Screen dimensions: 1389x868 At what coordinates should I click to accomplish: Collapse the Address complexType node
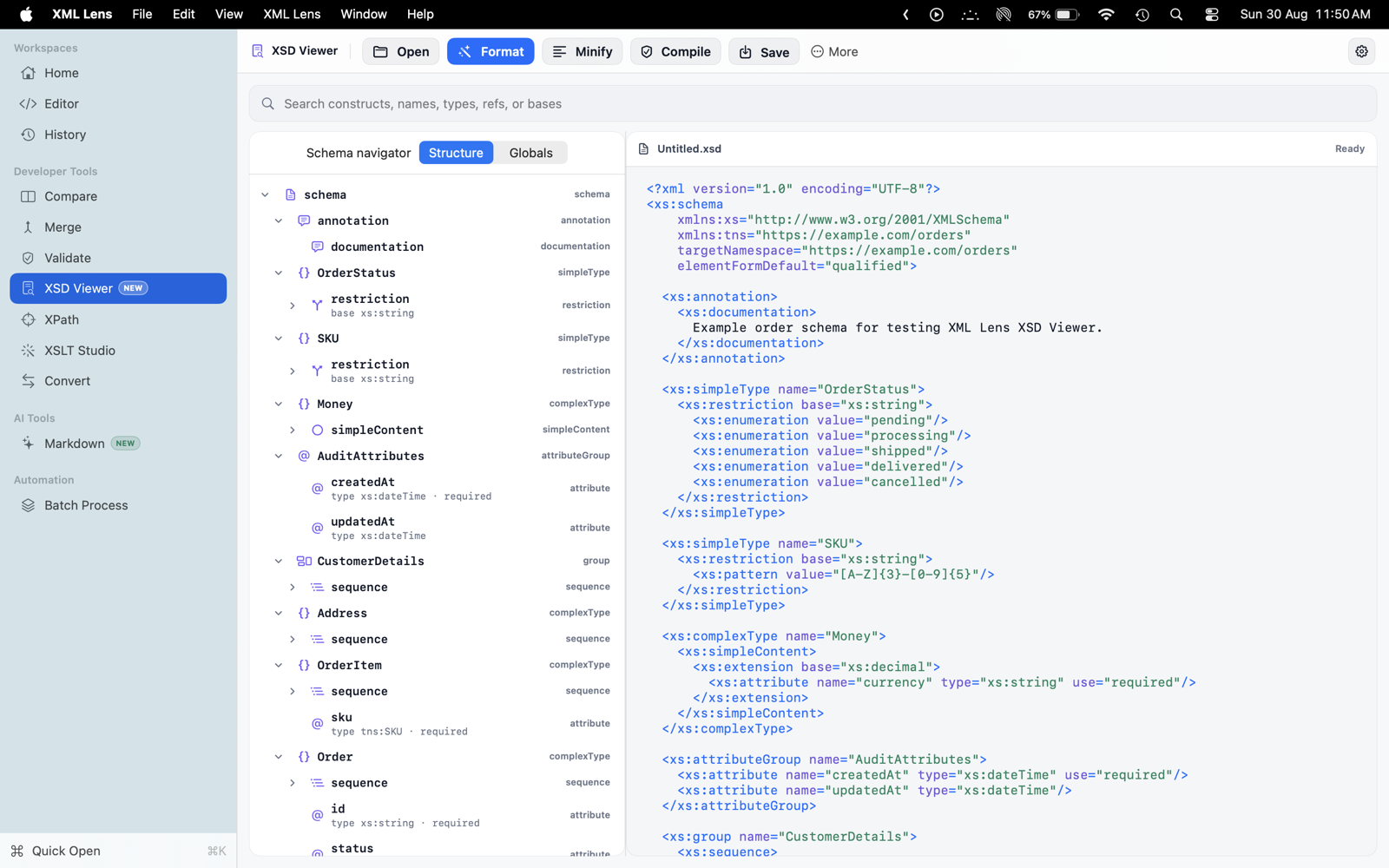[x=279, y=614]
